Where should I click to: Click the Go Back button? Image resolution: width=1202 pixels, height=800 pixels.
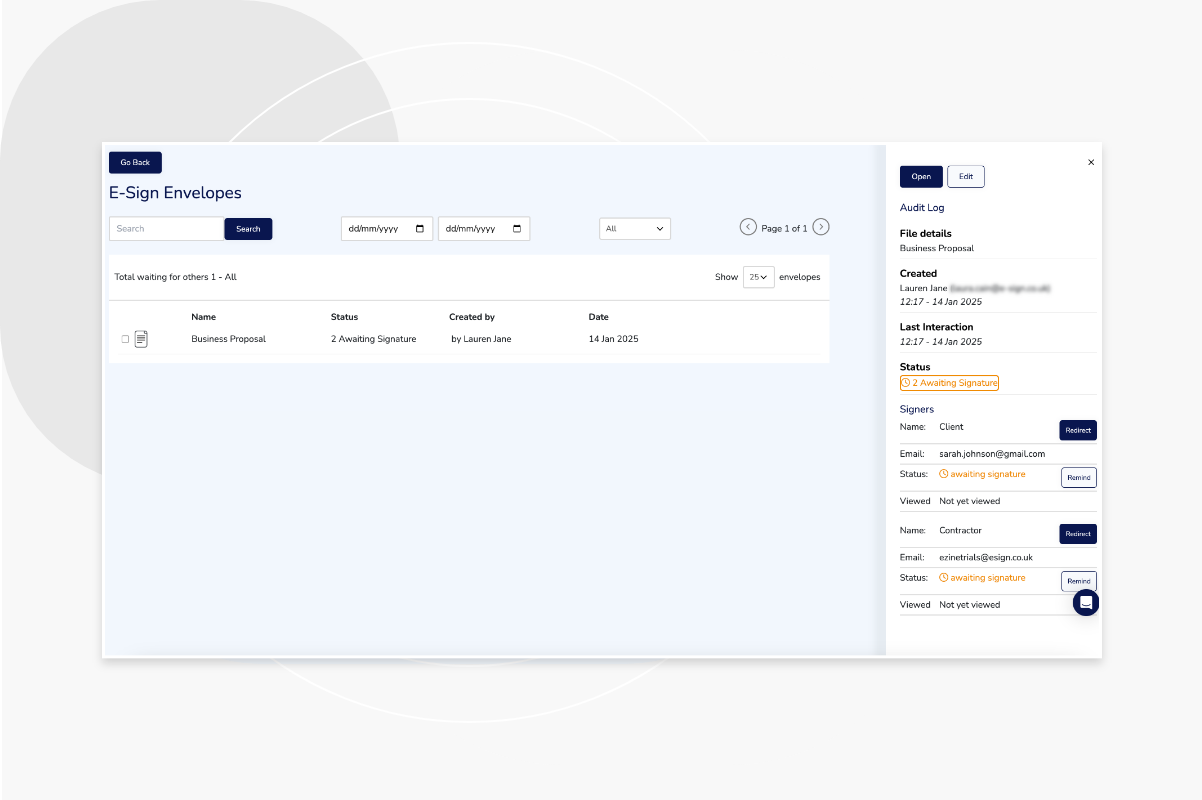coord(135,162)
